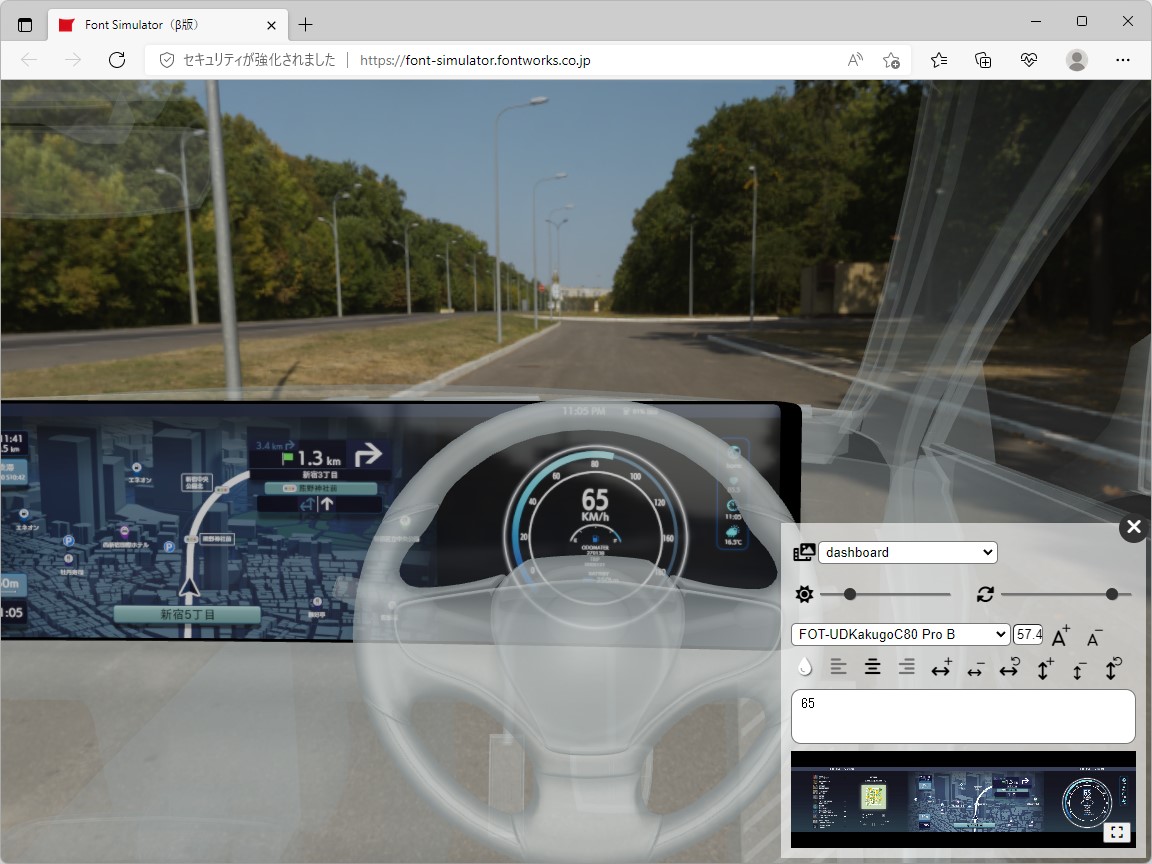
Task: Close the font settings panel
Action: (x=1134, y=527)
